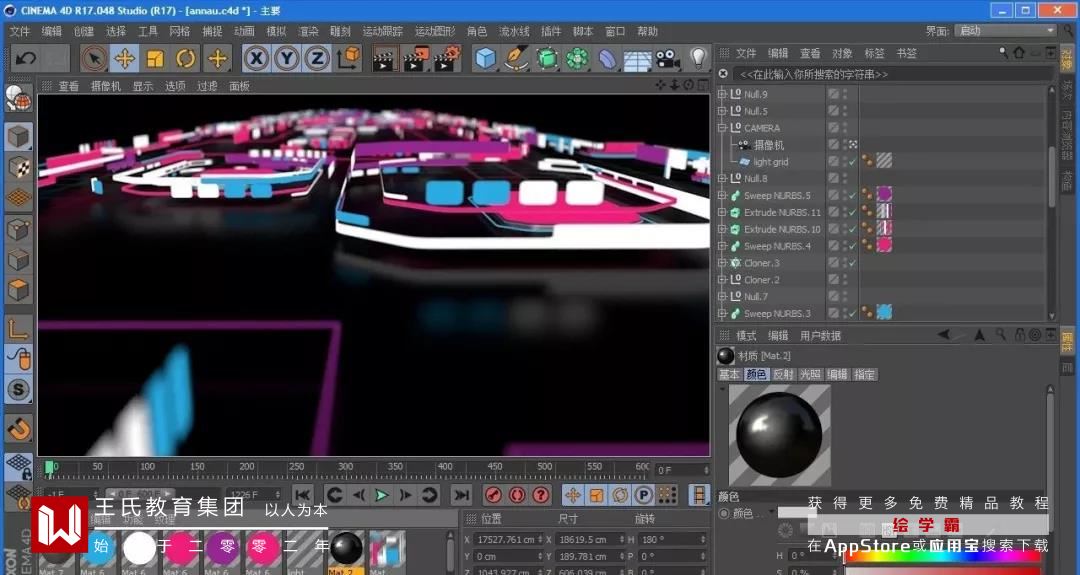Click the X position field 17527.761 cm
Viewport: 1080px width, 575px height.
[506, 539]
